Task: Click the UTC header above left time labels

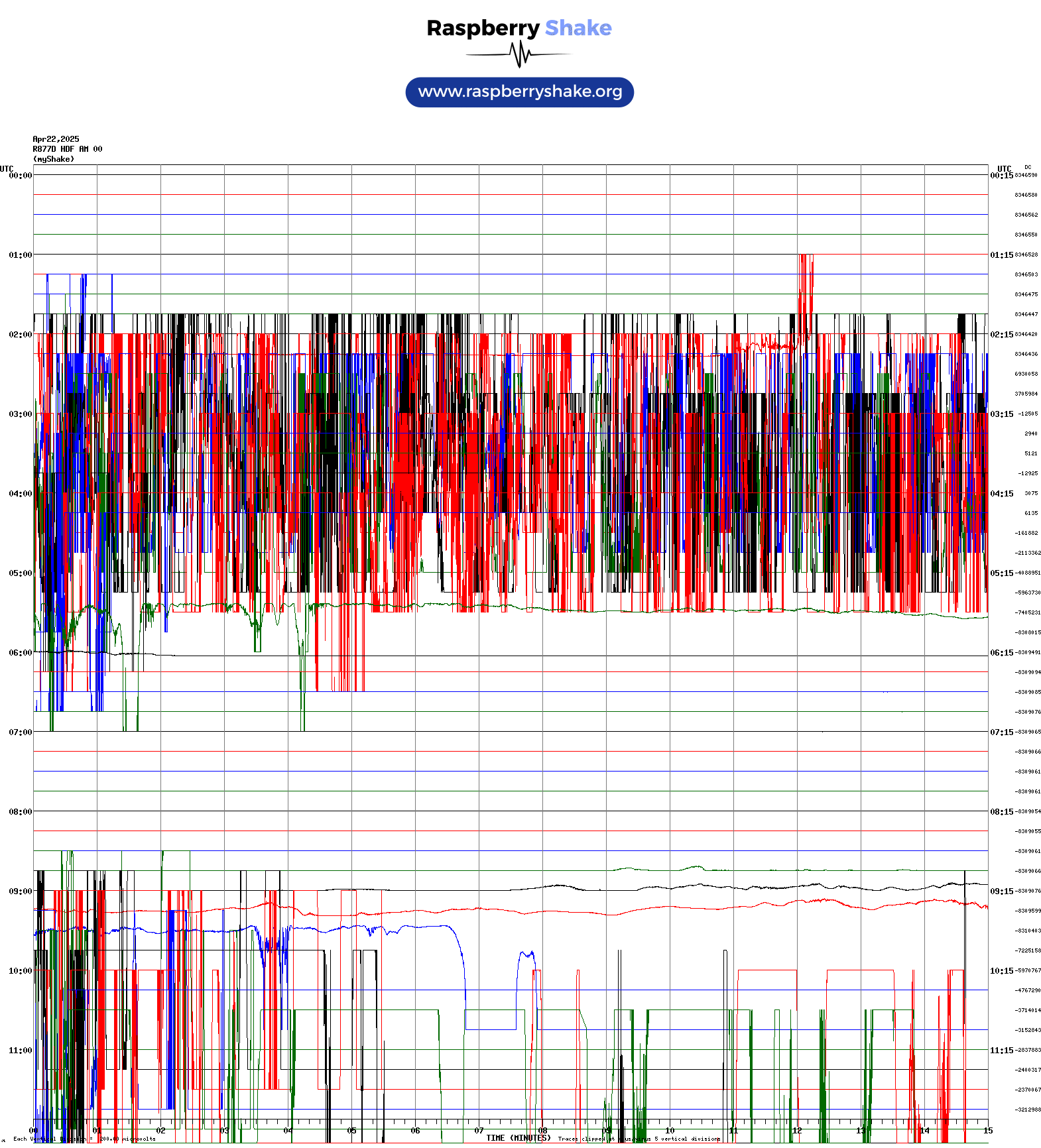Action: pyautogui.click(x=7, y=169)
